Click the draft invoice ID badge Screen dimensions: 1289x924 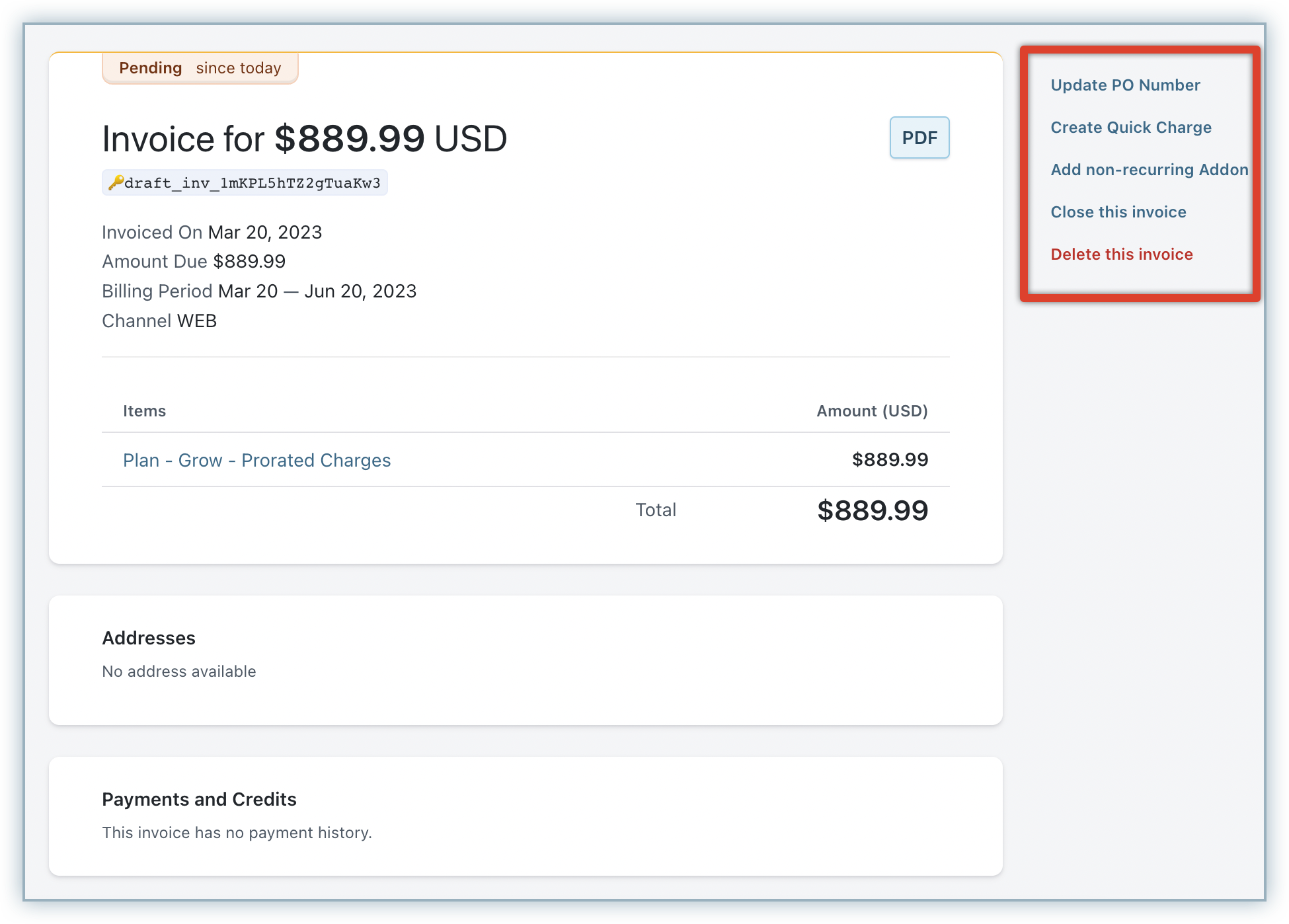coord(252,183)
